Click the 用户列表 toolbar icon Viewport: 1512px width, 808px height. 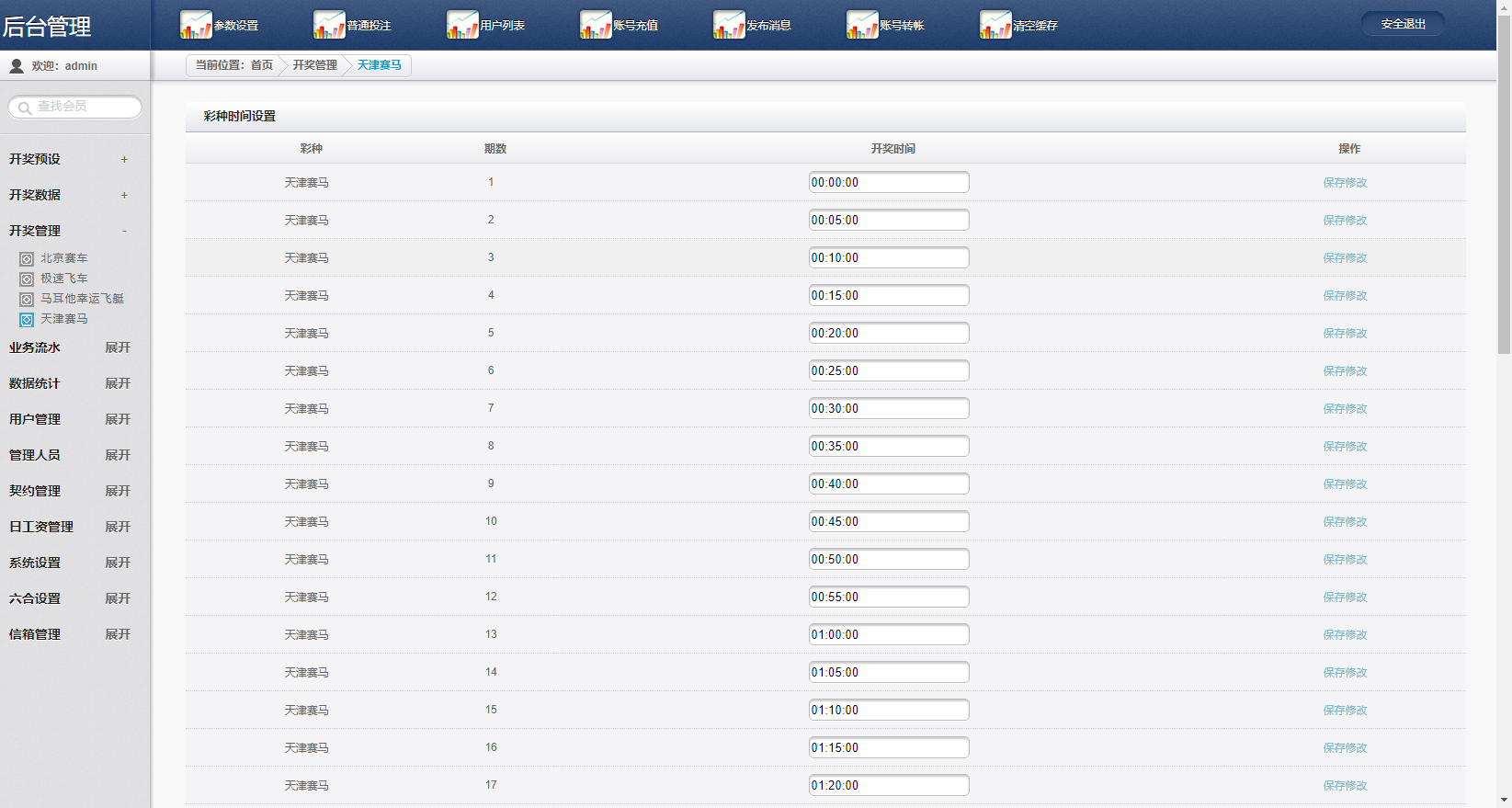tap(461, 25)
